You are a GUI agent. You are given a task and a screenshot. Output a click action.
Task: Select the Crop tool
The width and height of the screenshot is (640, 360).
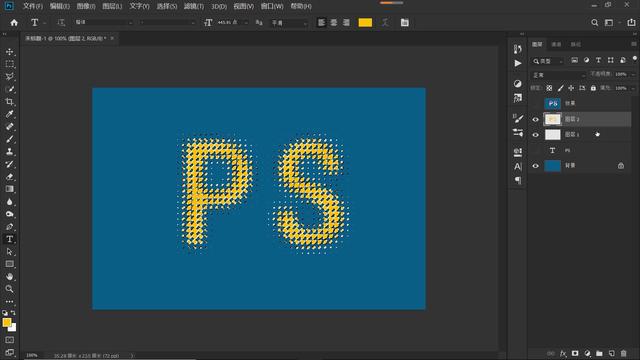tap(9, 102)
